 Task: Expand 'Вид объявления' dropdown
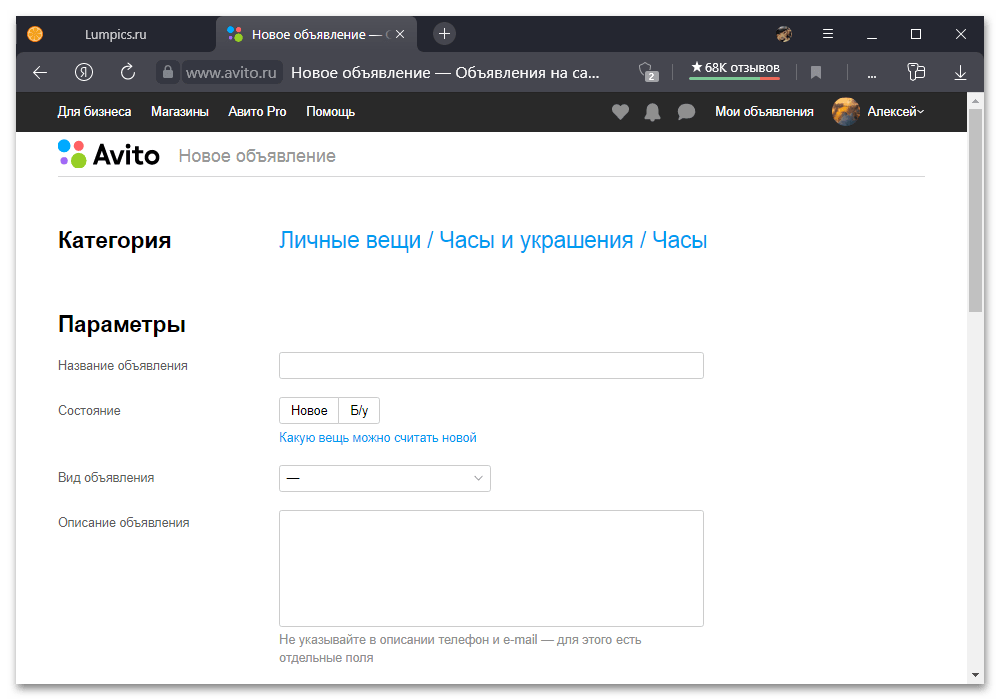click(384, 478)
